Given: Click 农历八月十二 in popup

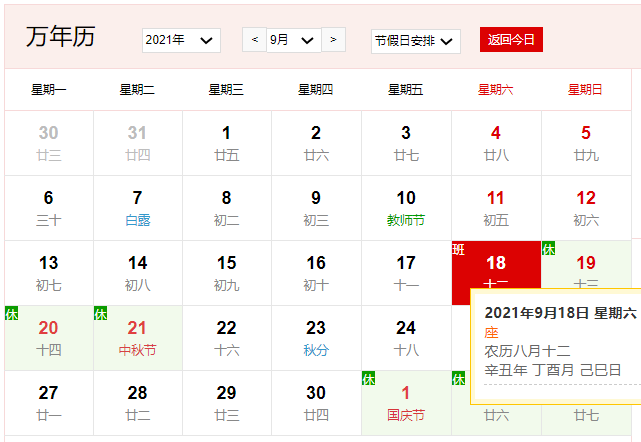Looking at the screenshot, I should [527, 351].
